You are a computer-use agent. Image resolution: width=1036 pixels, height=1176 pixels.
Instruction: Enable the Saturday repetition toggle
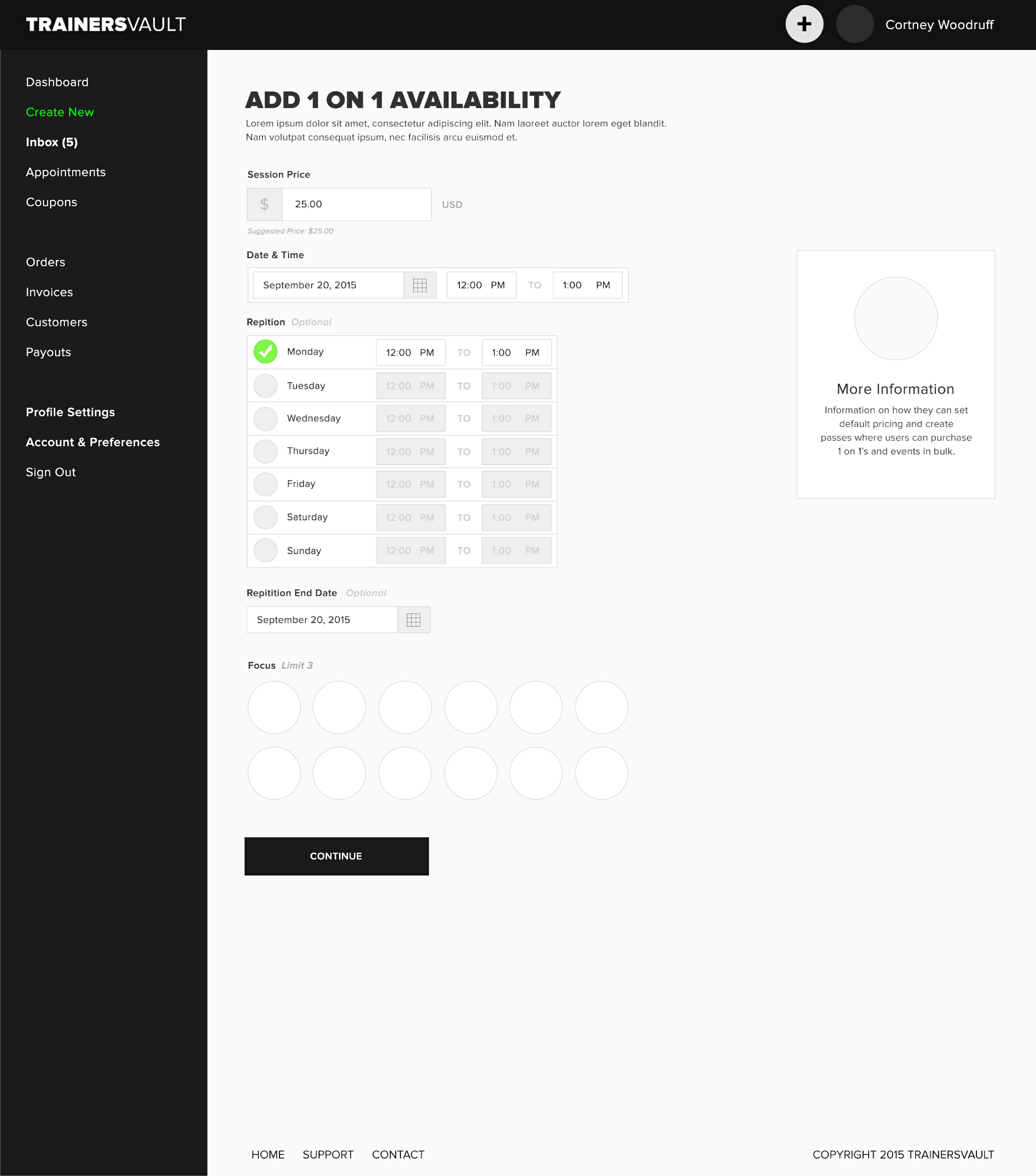click(x=266, y=517)
